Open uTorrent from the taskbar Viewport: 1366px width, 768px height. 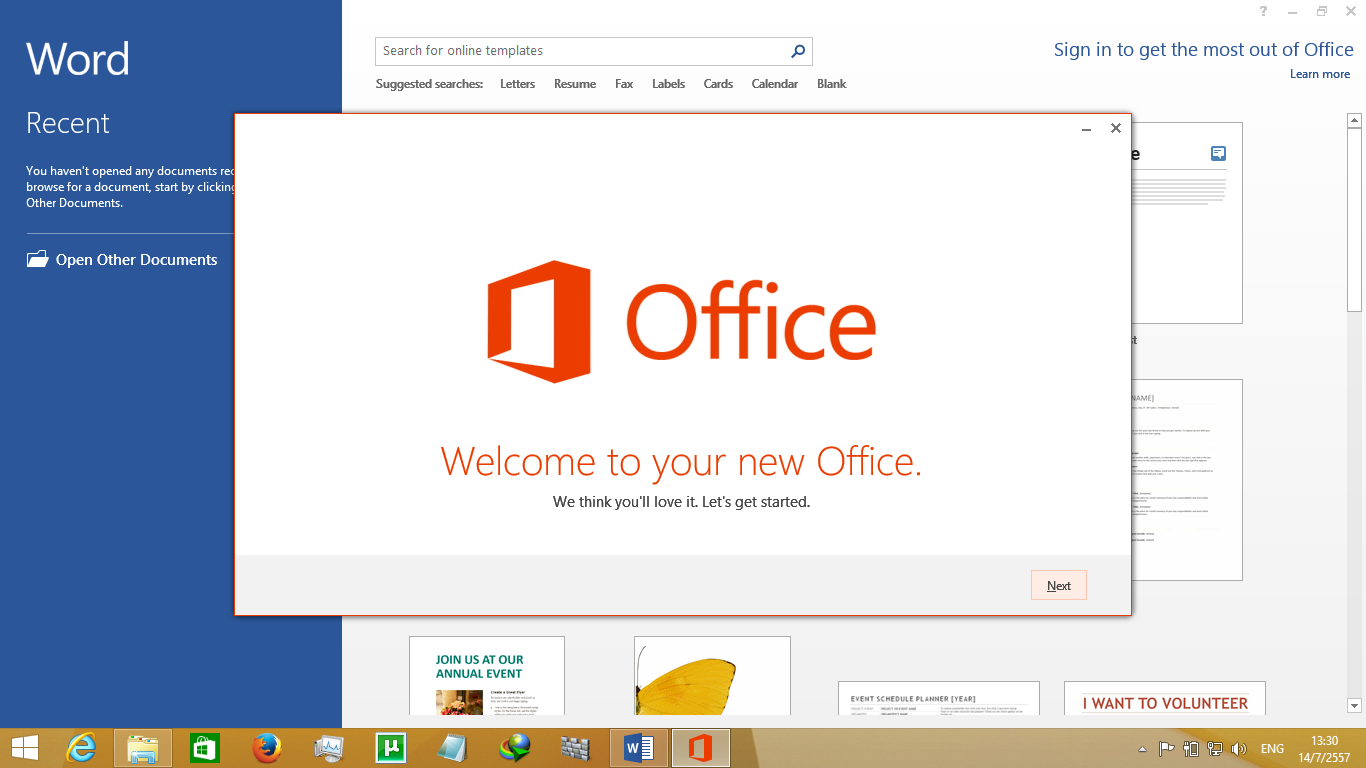pyautogui.click(x=390, y=748)
